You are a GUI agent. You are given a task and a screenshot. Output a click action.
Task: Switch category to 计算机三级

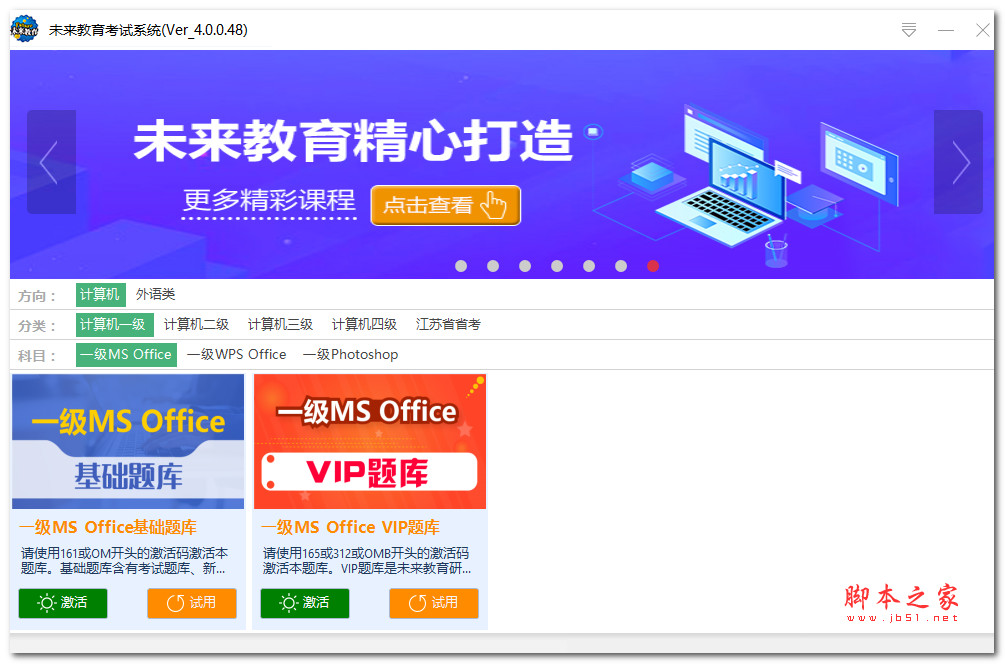280,325
